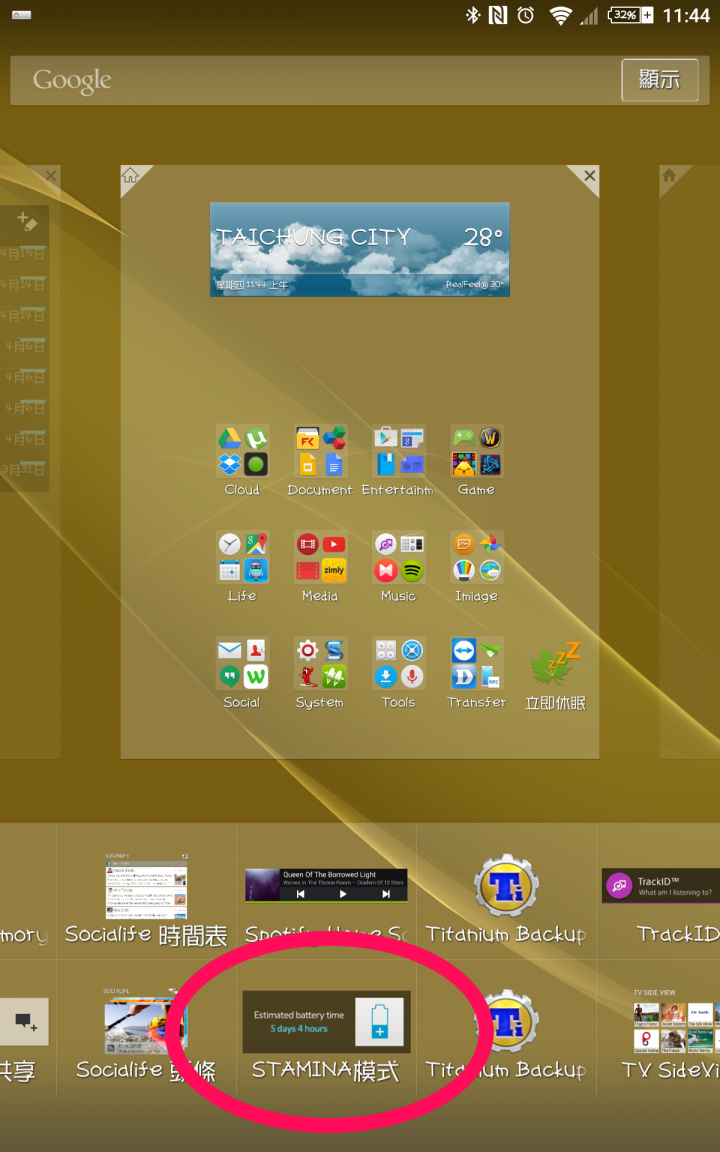Viewport: 720px width, 1152px height.
Task: Add Titanium Backup widget beside TrackID
Action: [x=506, y=899]
